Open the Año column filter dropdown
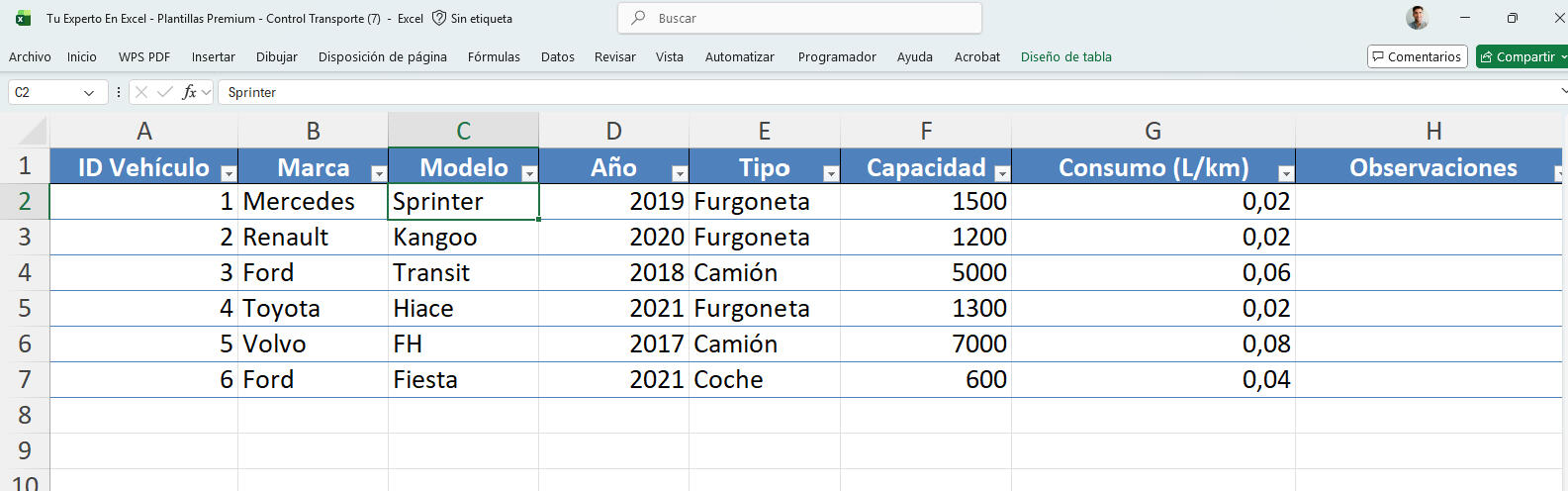This screenshot has width=1568, height=491. [x=679, y=173]
